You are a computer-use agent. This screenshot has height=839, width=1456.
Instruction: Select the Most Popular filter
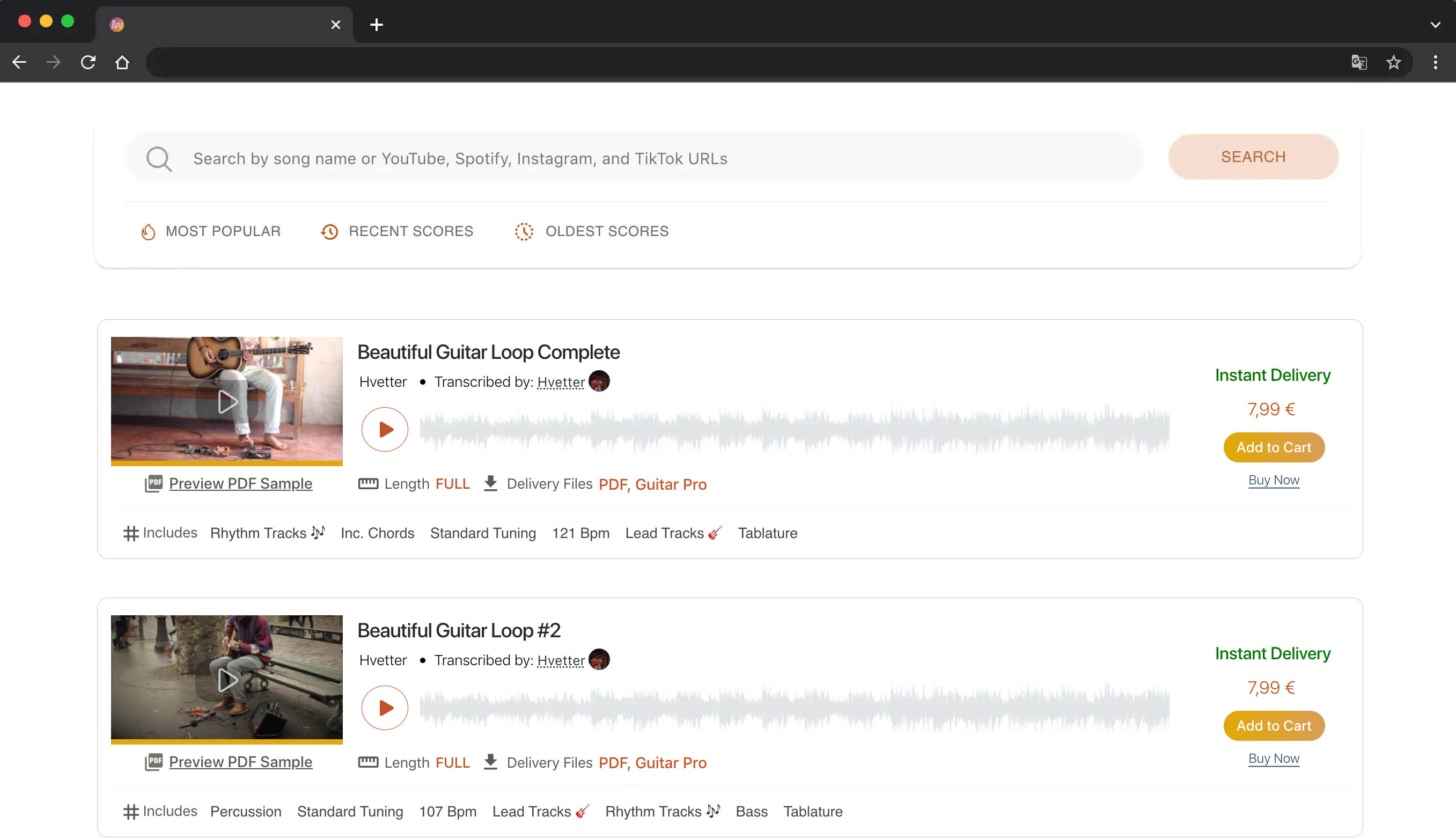211,231
